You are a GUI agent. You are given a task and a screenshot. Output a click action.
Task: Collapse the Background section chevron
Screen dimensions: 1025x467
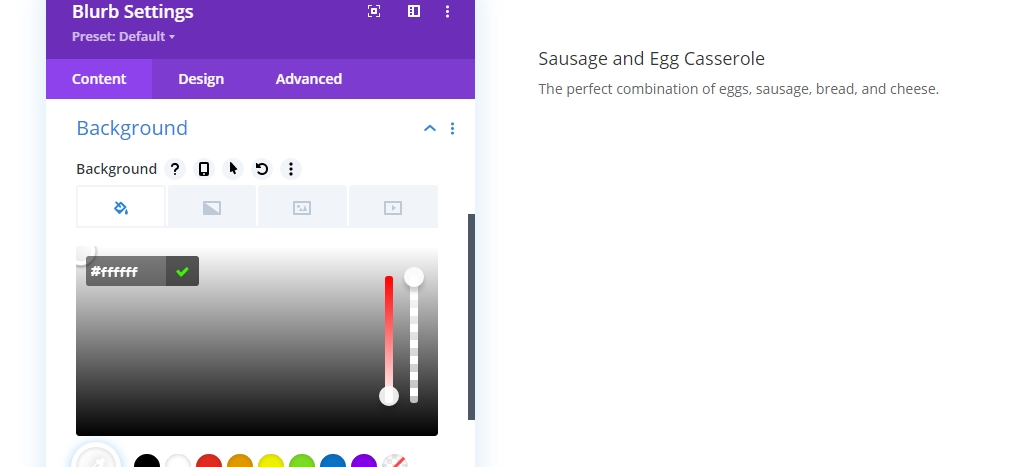pyautogui.click(x=429, y=128)
